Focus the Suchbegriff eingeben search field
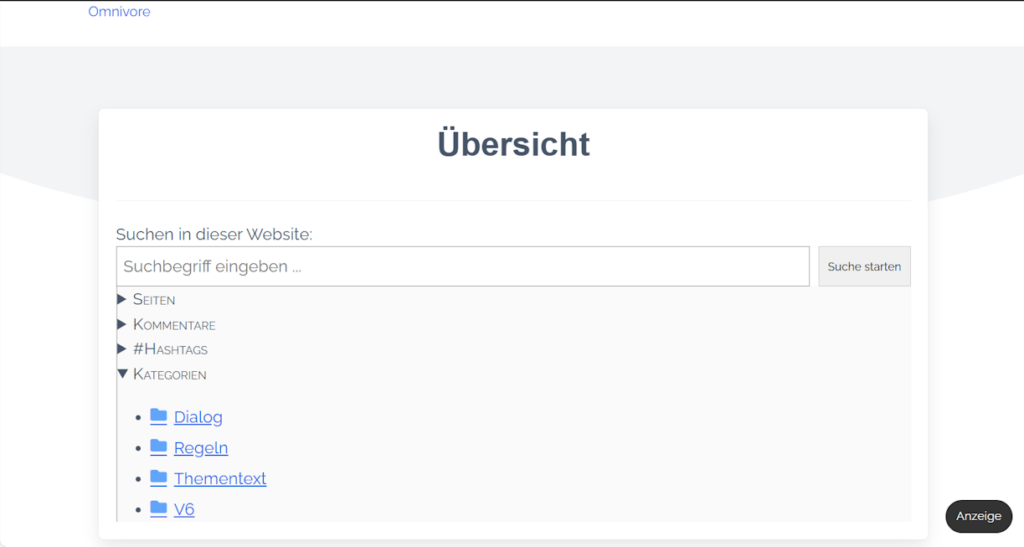 click(x=462, y=267)
